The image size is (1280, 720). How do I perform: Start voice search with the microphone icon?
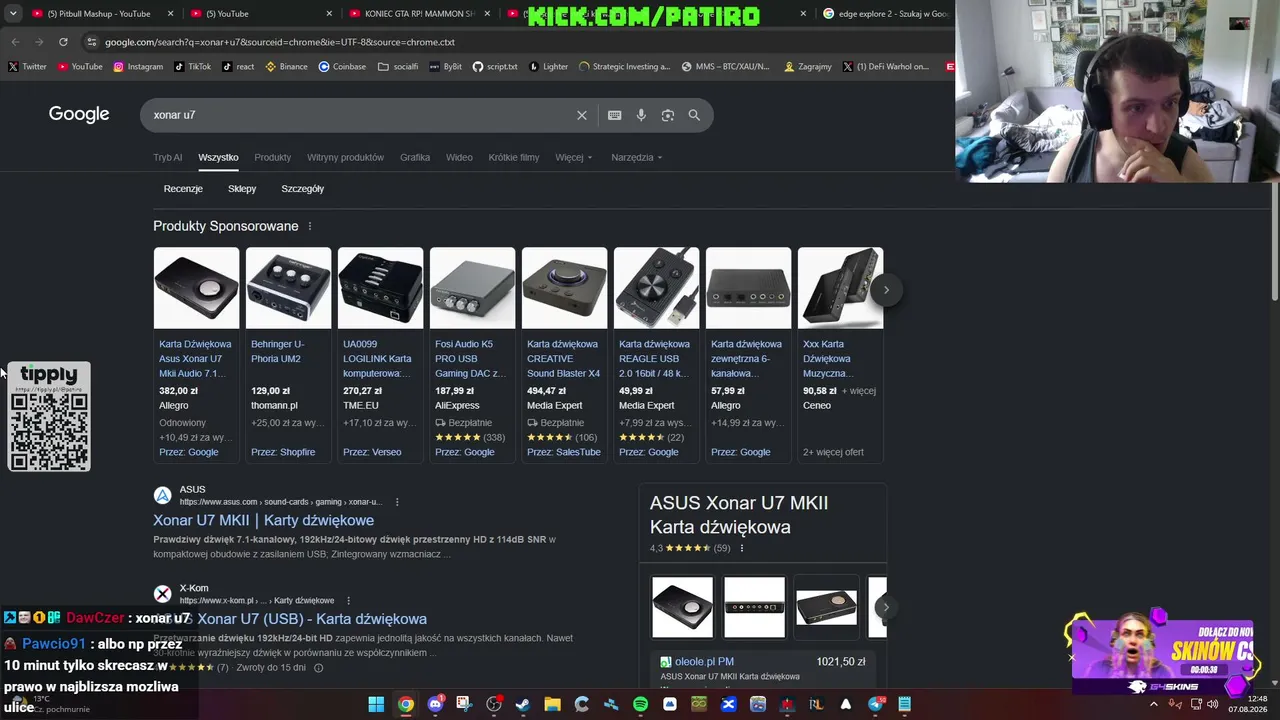coord(641,115)
